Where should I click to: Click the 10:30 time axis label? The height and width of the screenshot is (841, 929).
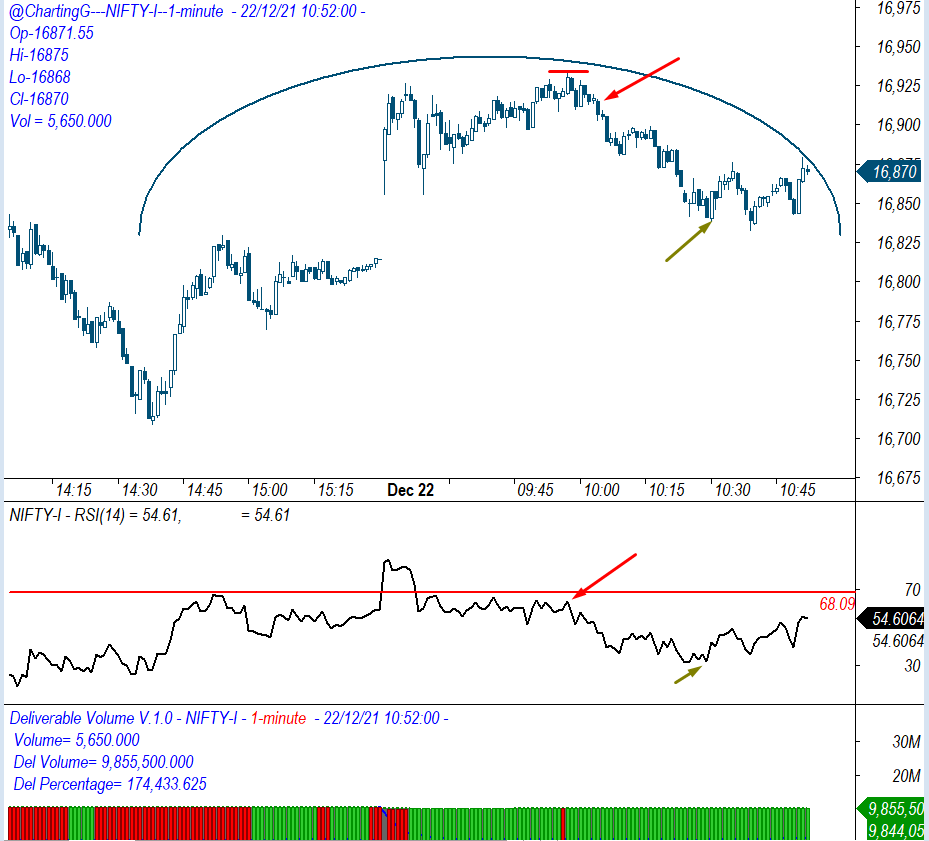click(x=732, y=490)
